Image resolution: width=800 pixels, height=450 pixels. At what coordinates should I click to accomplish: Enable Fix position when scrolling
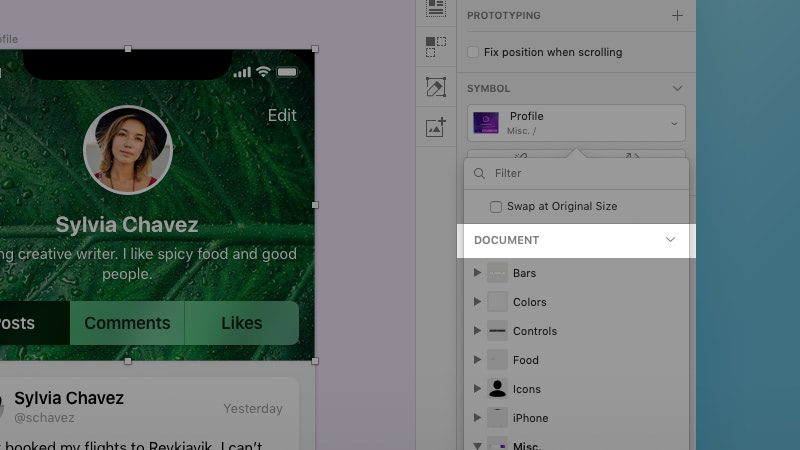click(x=473, y=52)
